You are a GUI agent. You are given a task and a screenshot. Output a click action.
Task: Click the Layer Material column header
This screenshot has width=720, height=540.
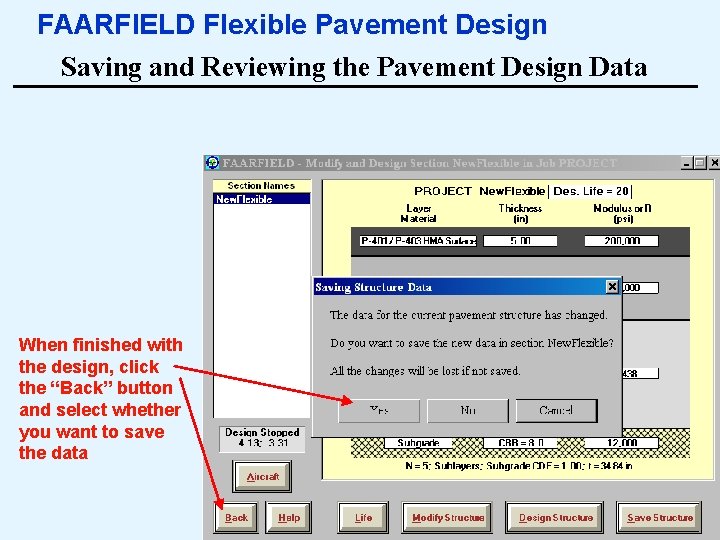pos(418,213)
